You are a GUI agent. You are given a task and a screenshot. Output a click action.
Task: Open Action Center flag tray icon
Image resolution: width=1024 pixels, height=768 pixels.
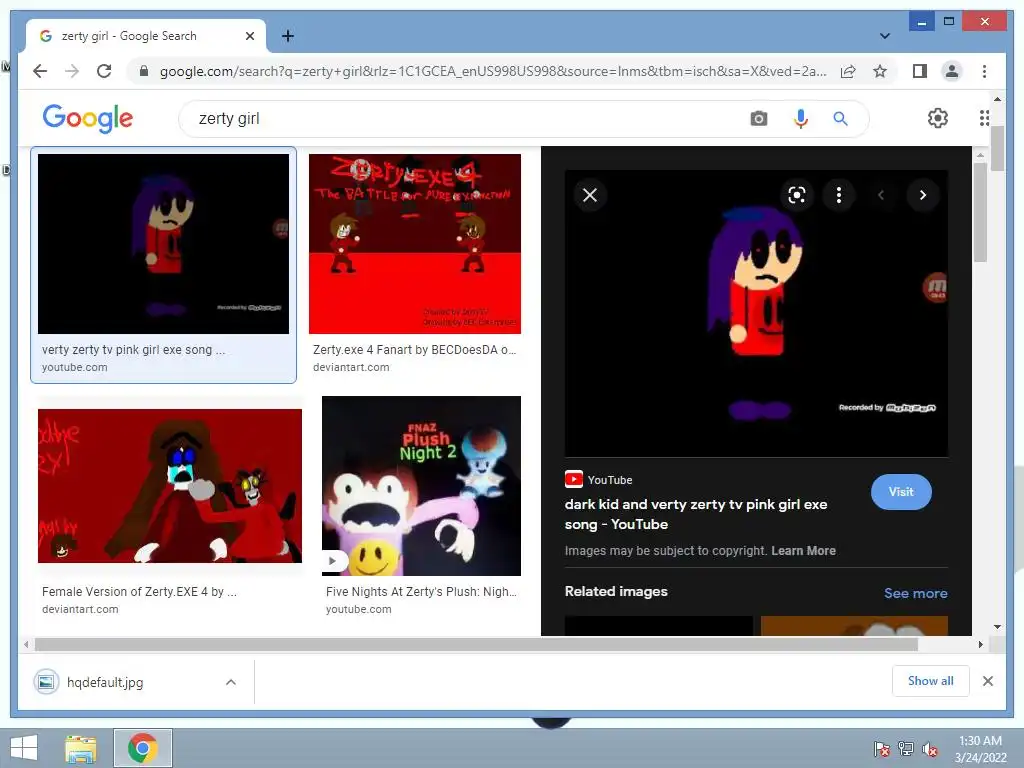[882, 749]
